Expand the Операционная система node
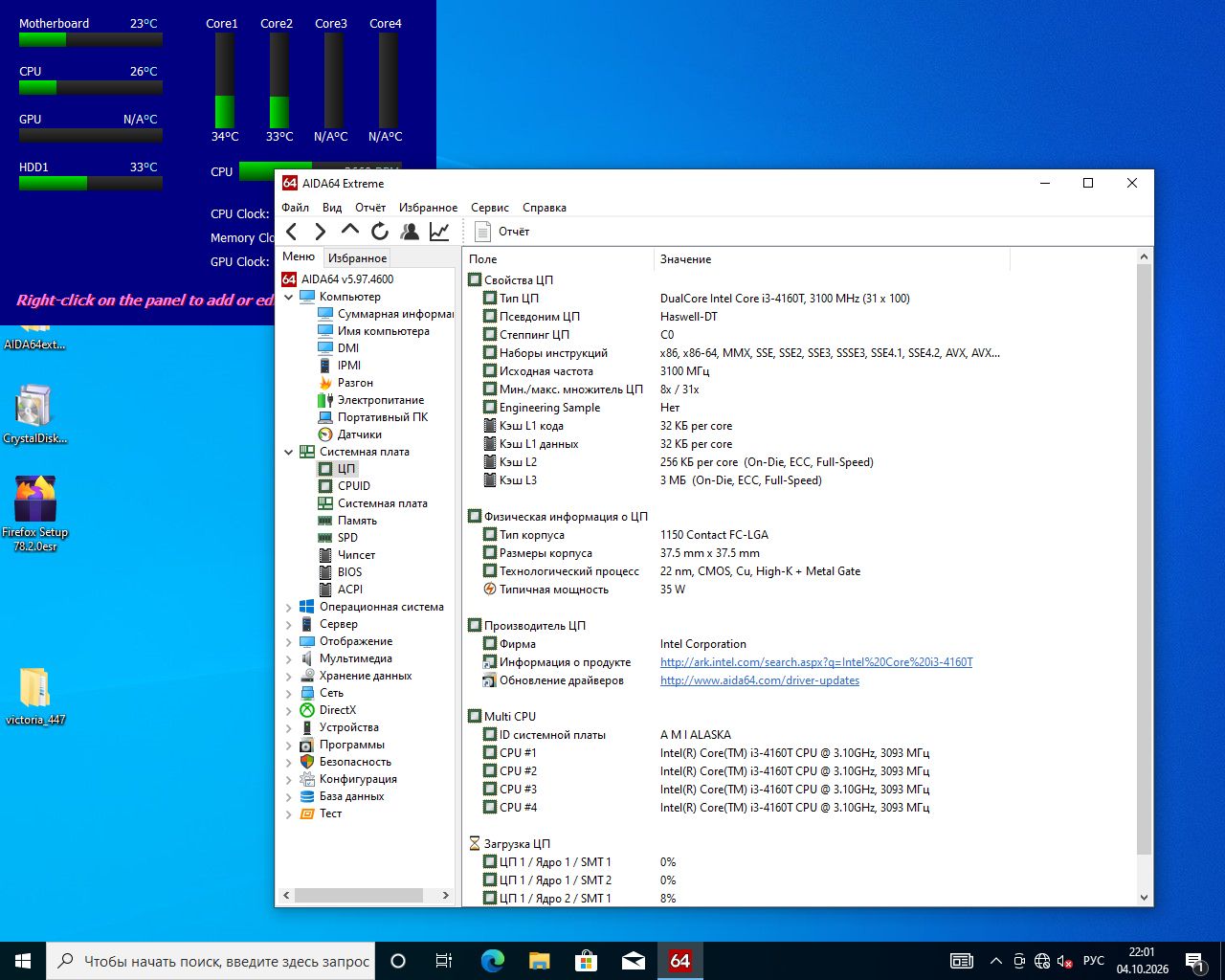 (x=289, y=607)
